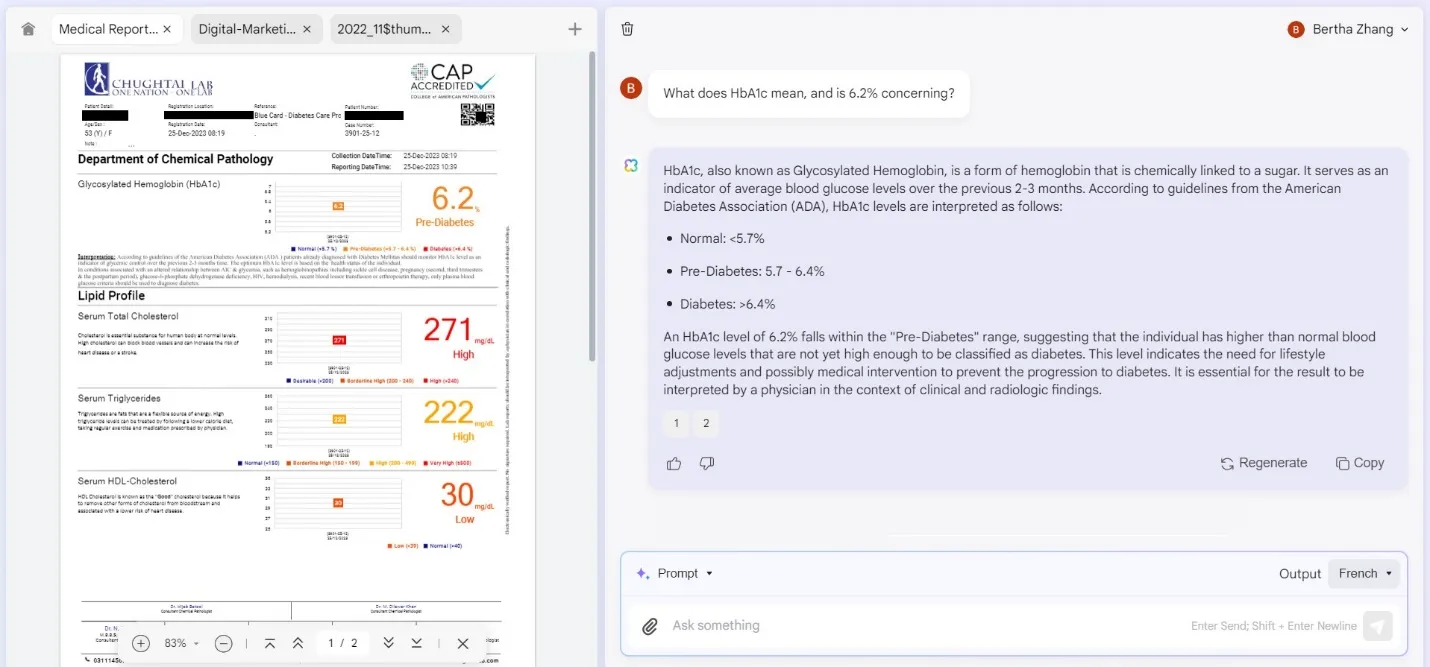Close the PDF navigation toolbar
This screenshot has height=667, width=1430.
(463, 643)
